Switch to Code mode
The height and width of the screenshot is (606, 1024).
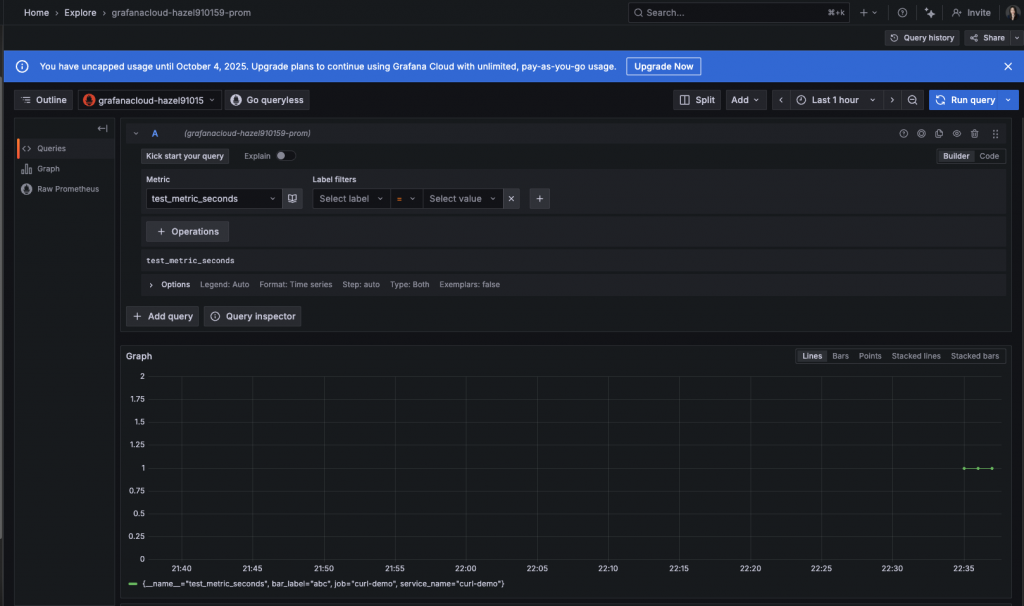tap(989, 156)
